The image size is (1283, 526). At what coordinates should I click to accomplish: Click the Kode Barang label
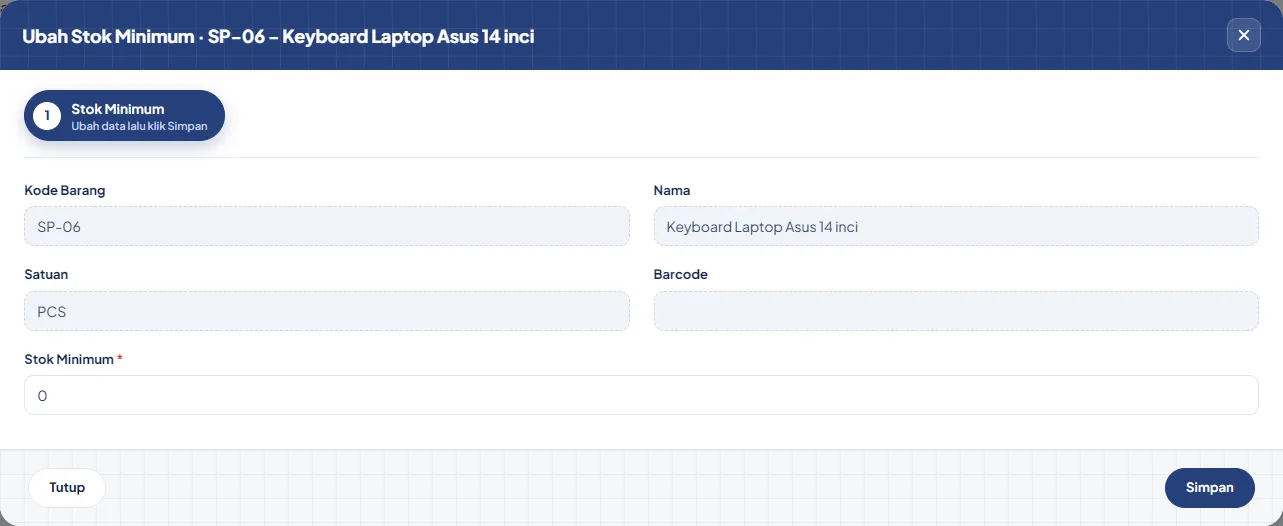(65, 190)
